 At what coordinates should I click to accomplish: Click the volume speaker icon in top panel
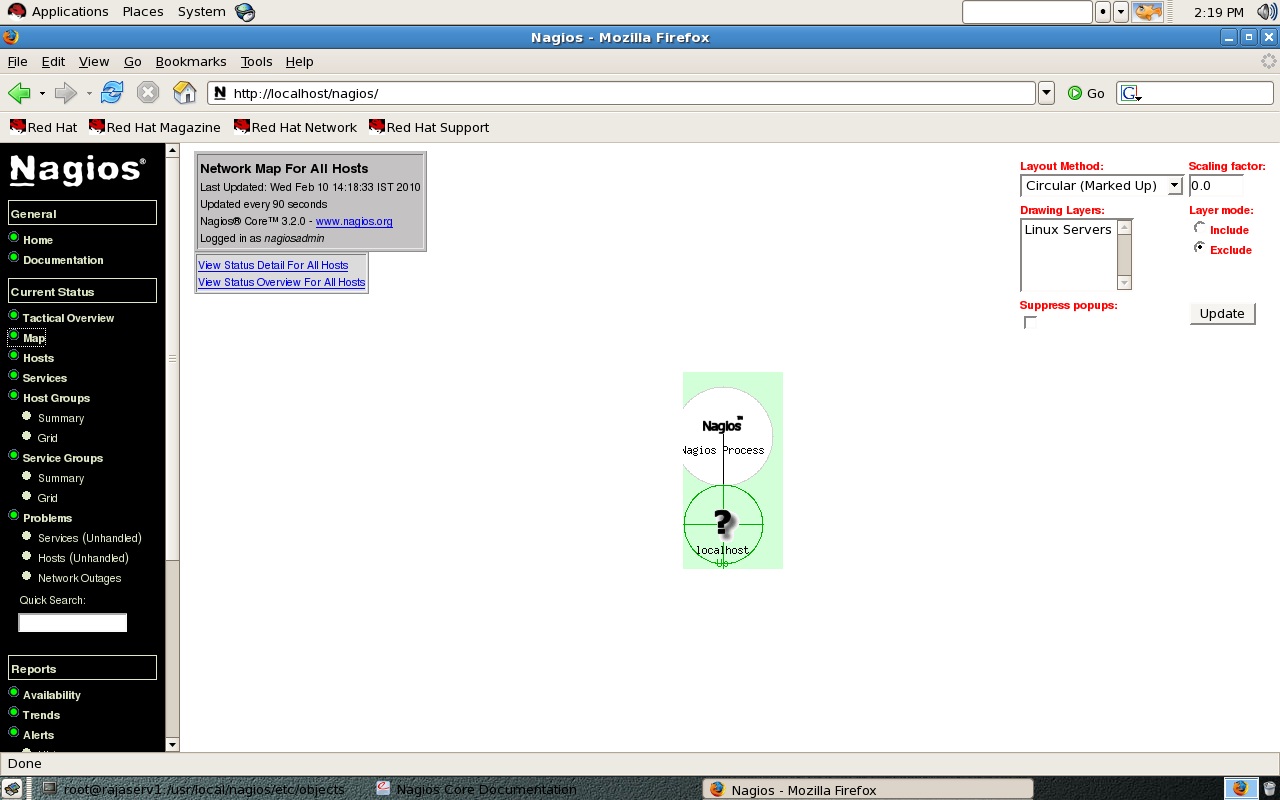tap(1267, 12)
